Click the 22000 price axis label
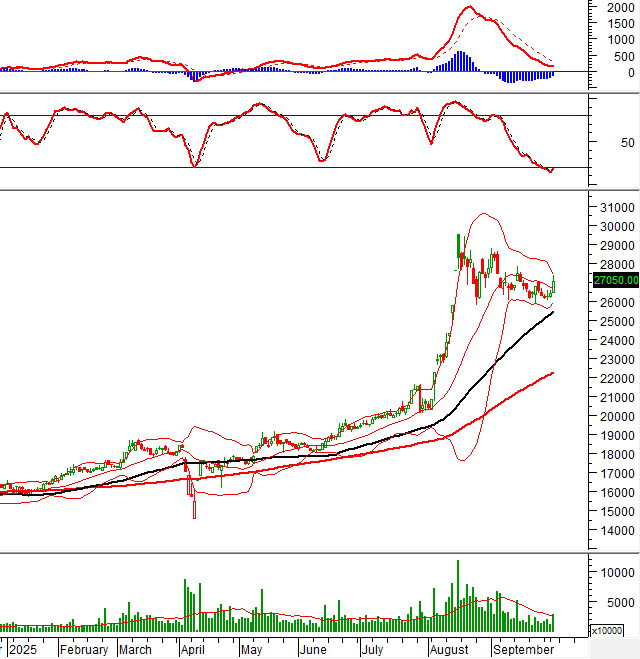 click(612, 379)
